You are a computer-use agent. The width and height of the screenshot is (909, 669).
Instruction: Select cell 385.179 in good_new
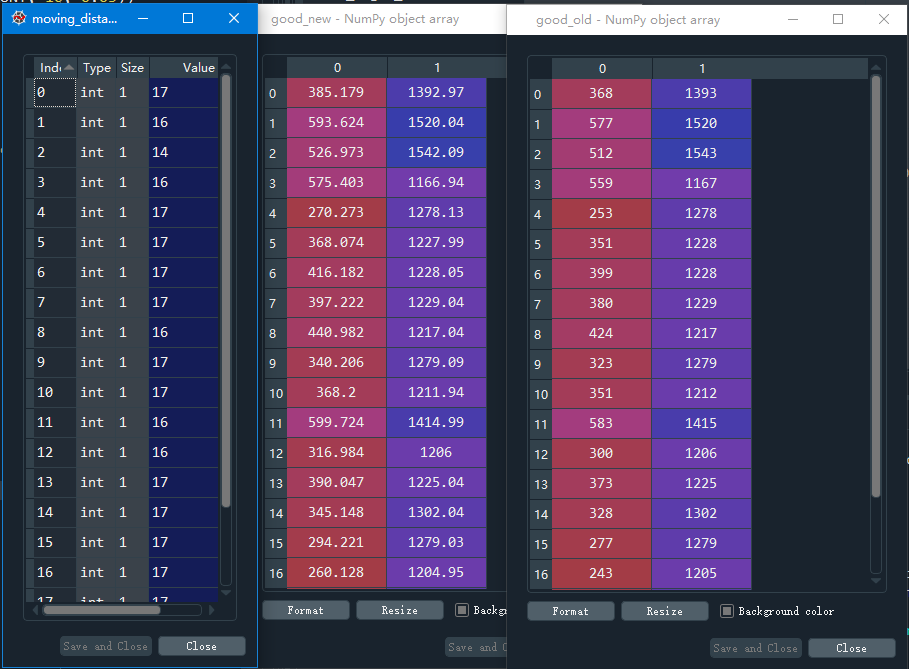[336, 92]
